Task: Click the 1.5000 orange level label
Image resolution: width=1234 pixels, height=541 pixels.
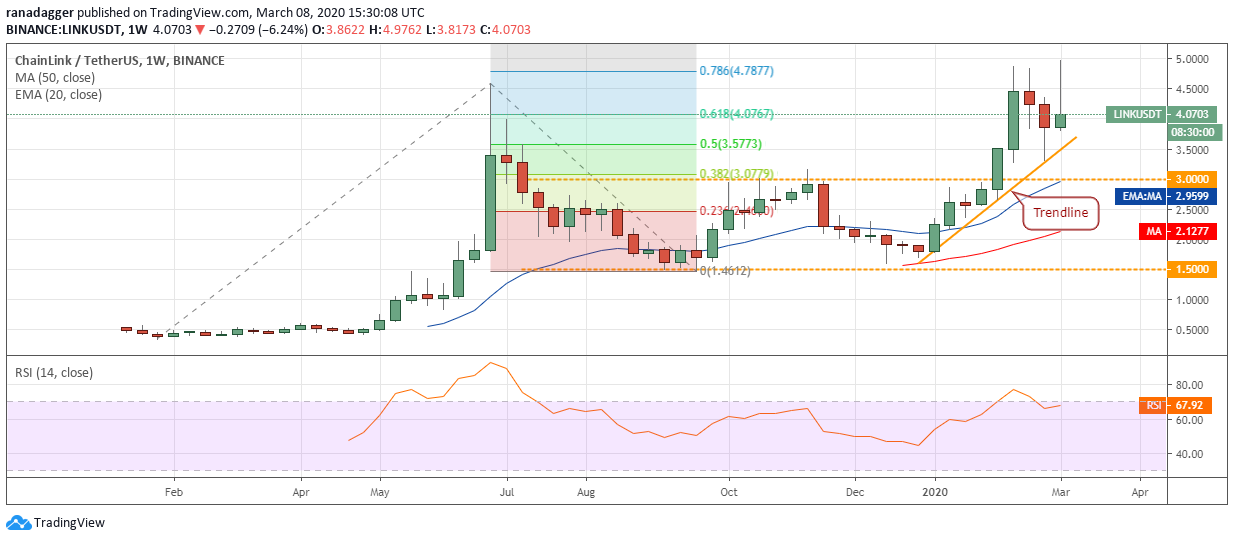Action: 1194,269
